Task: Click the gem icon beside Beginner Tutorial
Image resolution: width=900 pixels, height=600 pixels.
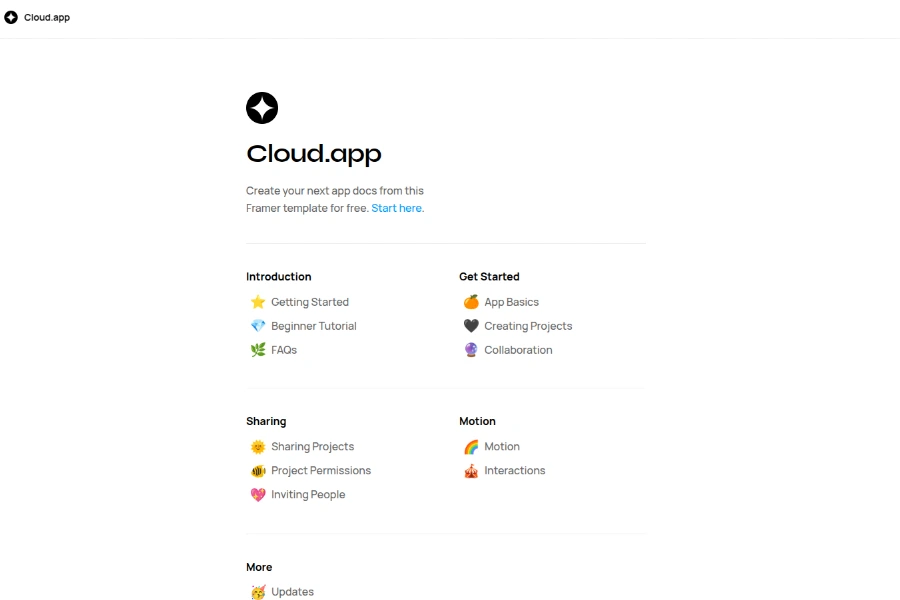Action: click(x=258, y=326)
